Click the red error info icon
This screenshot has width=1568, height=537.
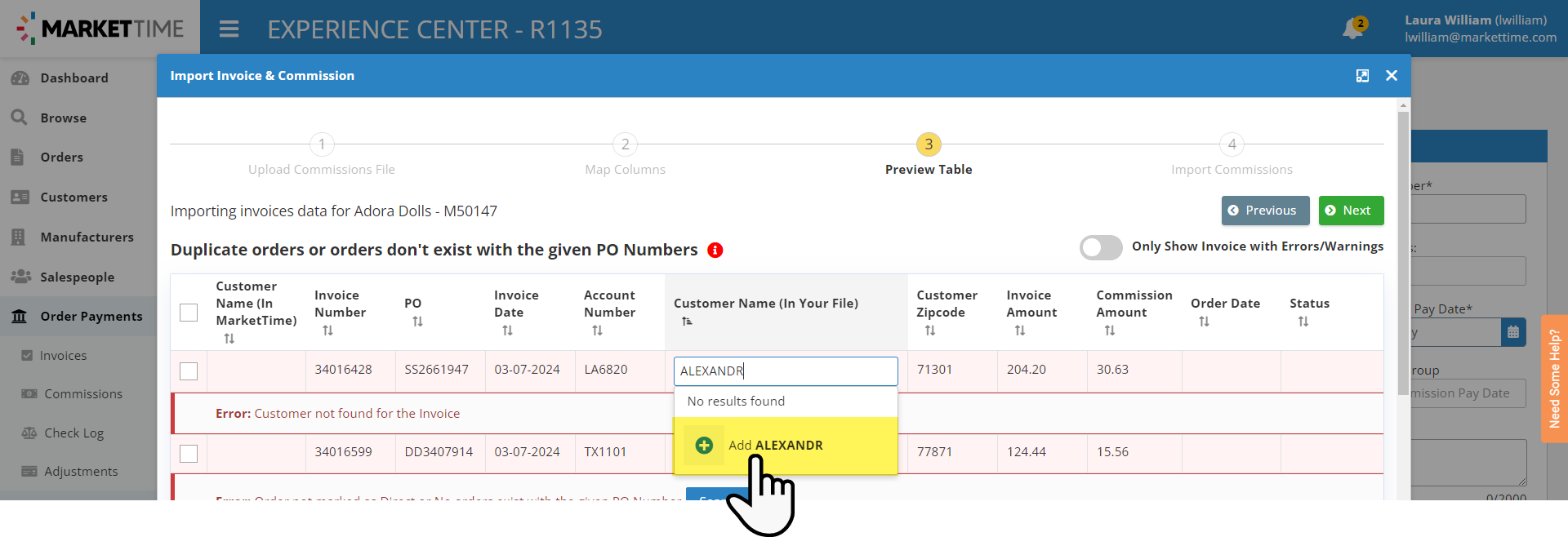[715, 251]
